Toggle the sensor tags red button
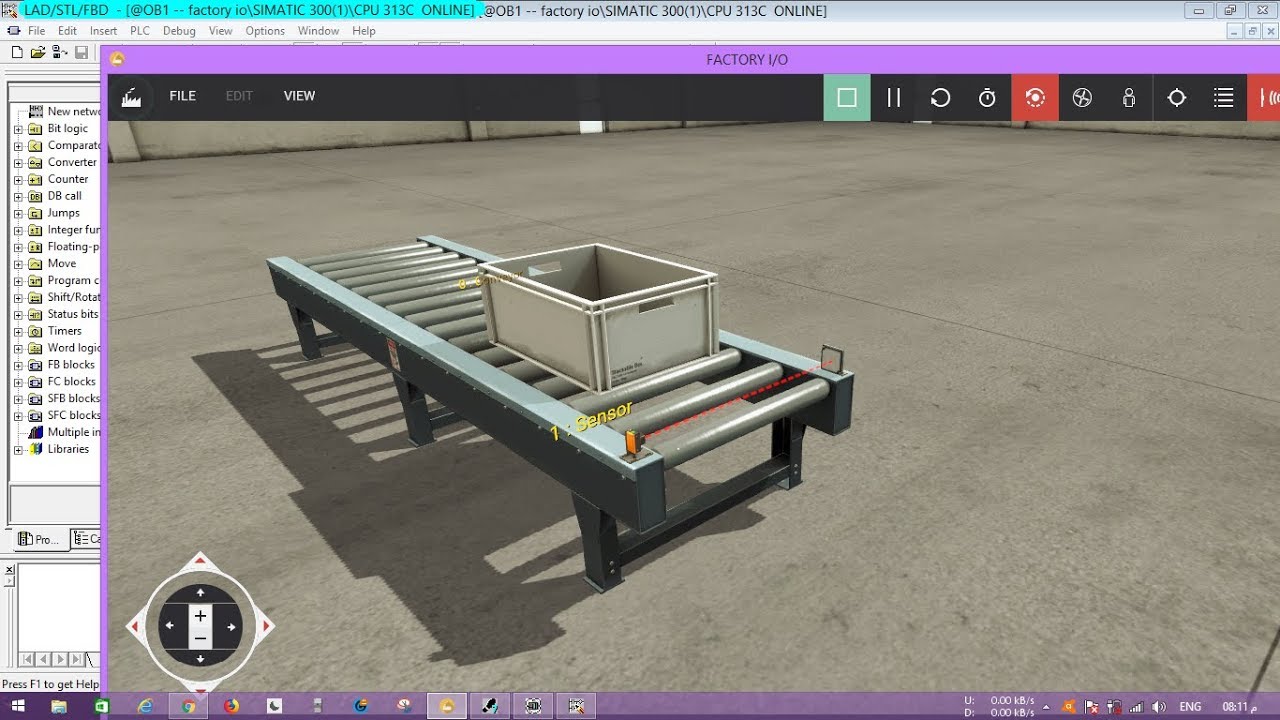This screenshot has height=720, width=1280. pos(1264,97)
